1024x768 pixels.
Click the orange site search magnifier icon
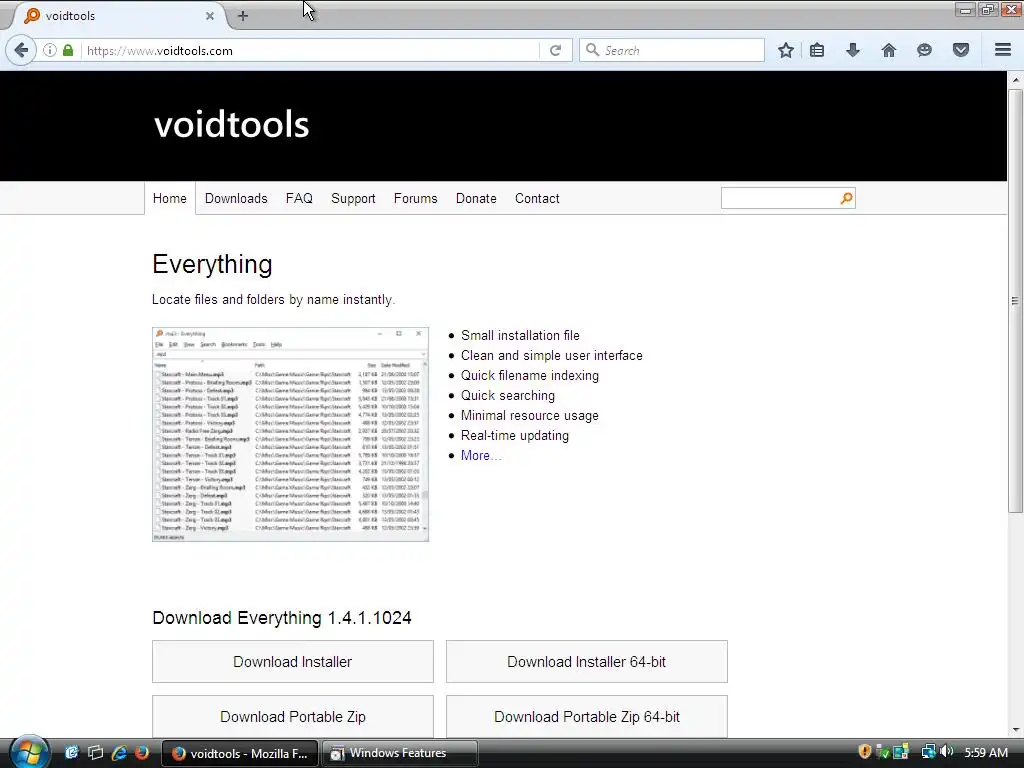point(846,199)
